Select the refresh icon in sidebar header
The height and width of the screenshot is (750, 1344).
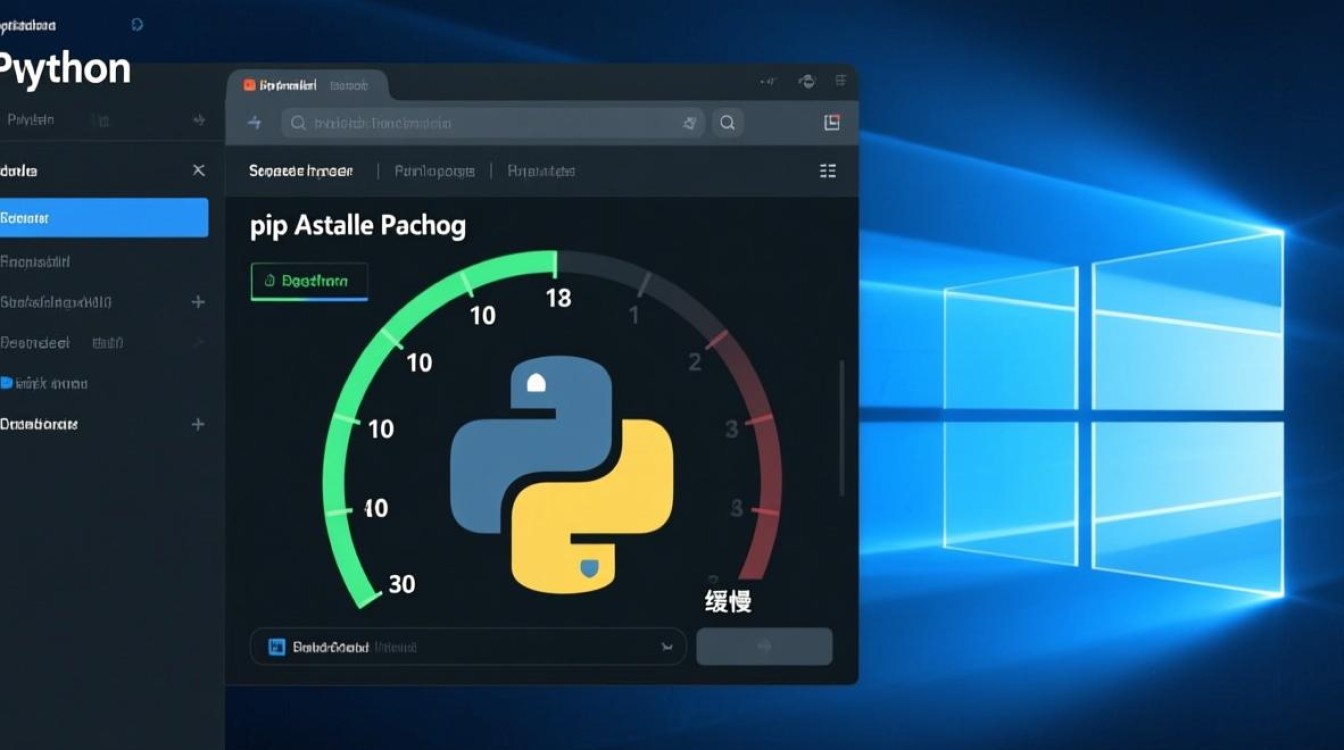[138, 24]
